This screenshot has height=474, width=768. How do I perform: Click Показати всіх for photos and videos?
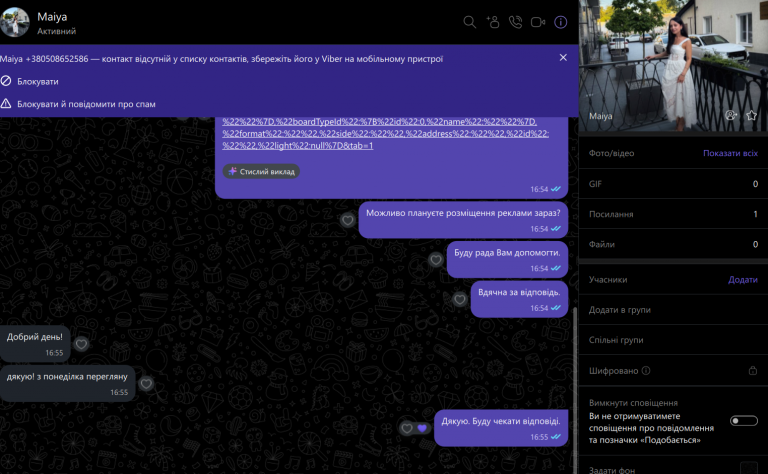click(x=730, y=153)
